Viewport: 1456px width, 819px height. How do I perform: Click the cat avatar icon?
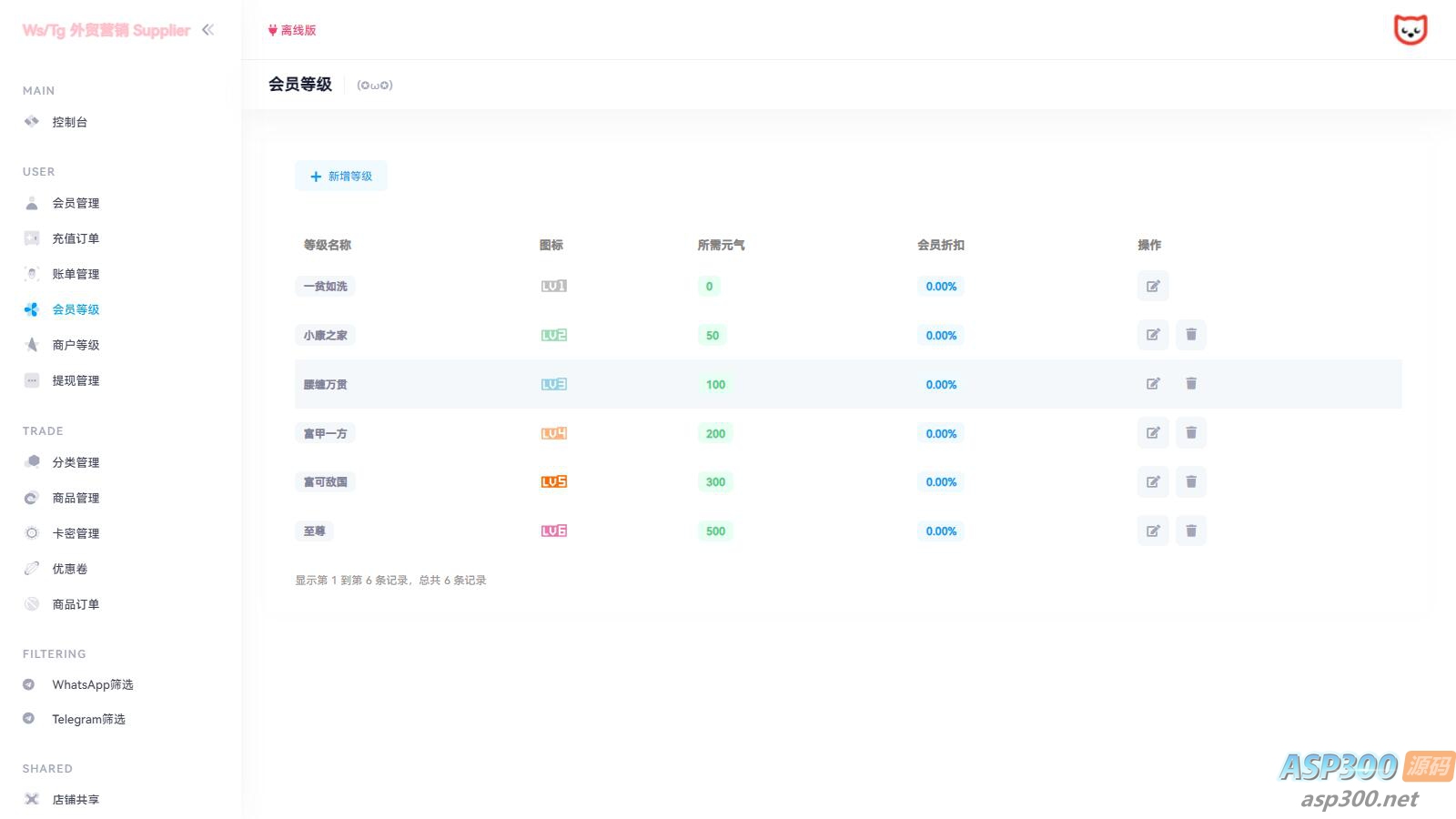point(1410,30)
